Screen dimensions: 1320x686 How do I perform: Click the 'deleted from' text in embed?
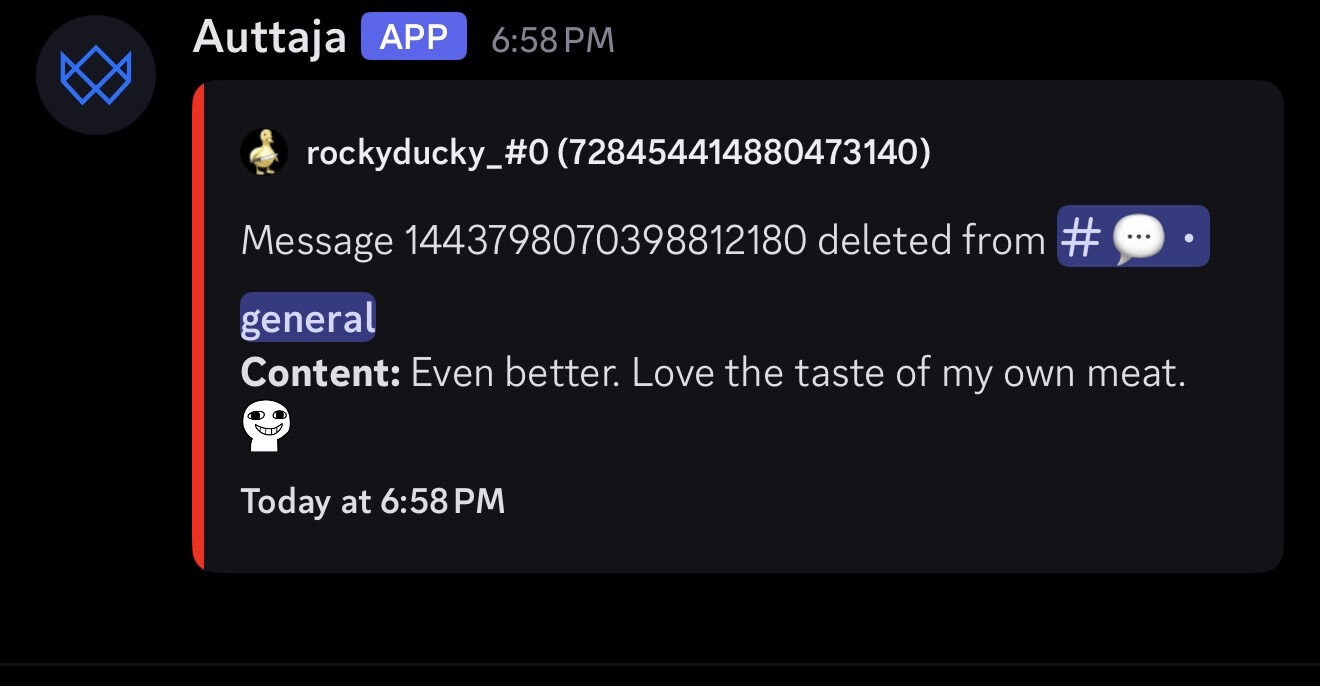(x=931, y=240)
